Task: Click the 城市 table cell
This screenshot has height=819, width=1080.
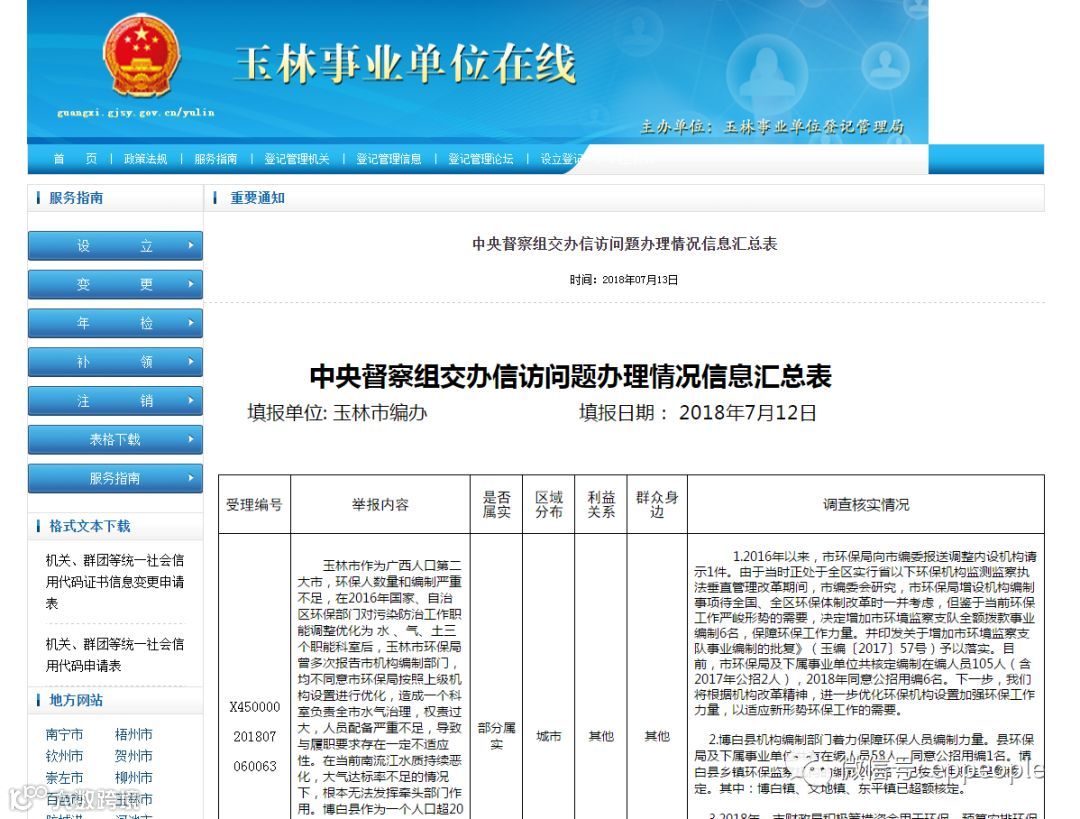Action: pyautogui.click(x=549, y=736)
